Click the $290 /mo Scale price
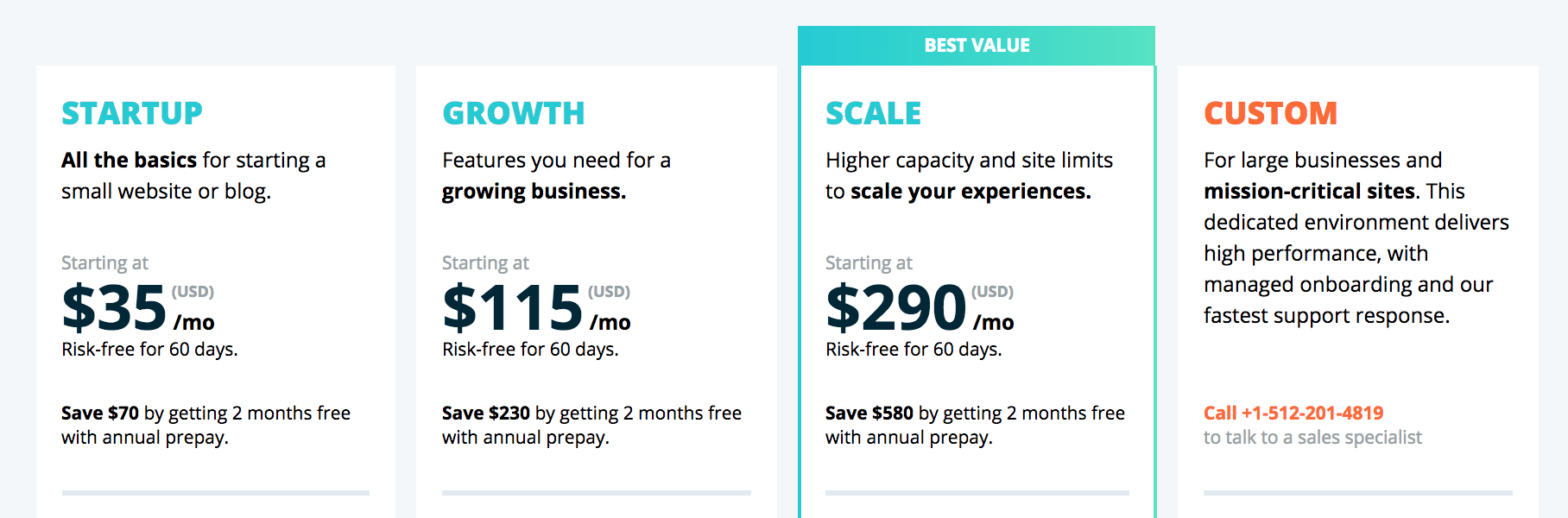Viewport: 1568px width, 518px height. pos(920,308)
